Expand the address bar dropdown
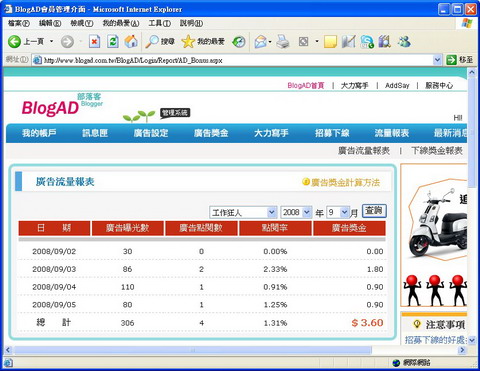 (x=437, y=60)
